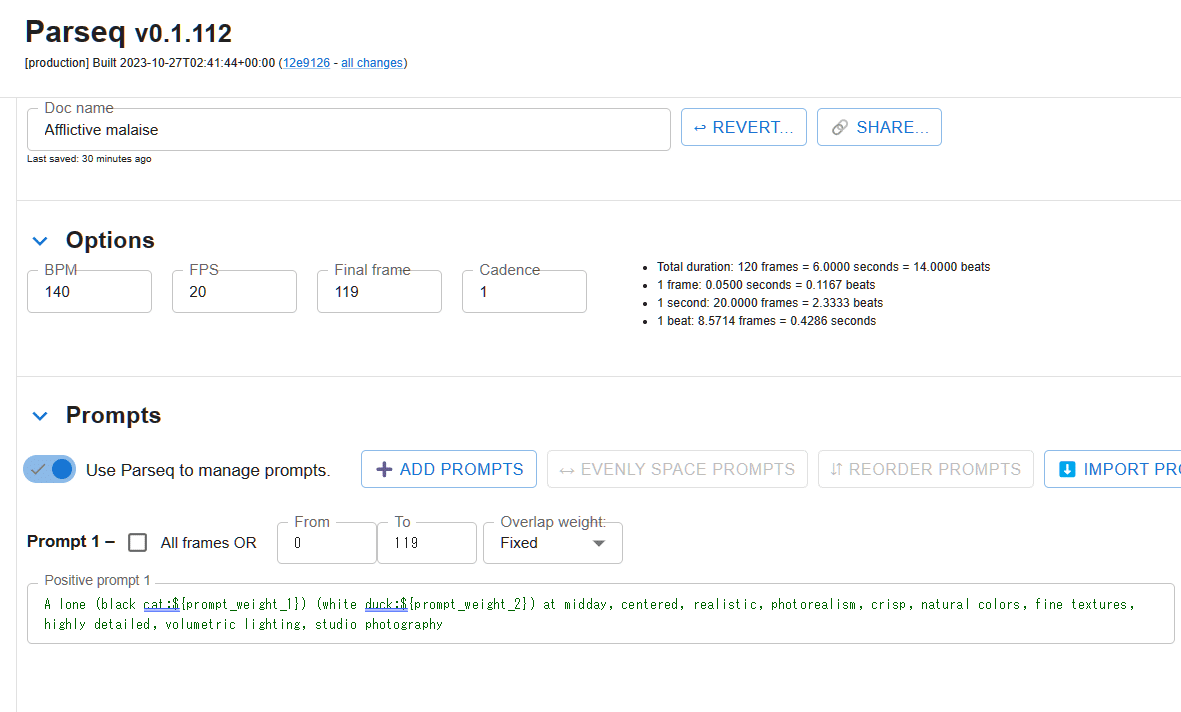The image size is (1181, 712).
Task: Check the All frames checkbox
Action: [138, 542]
